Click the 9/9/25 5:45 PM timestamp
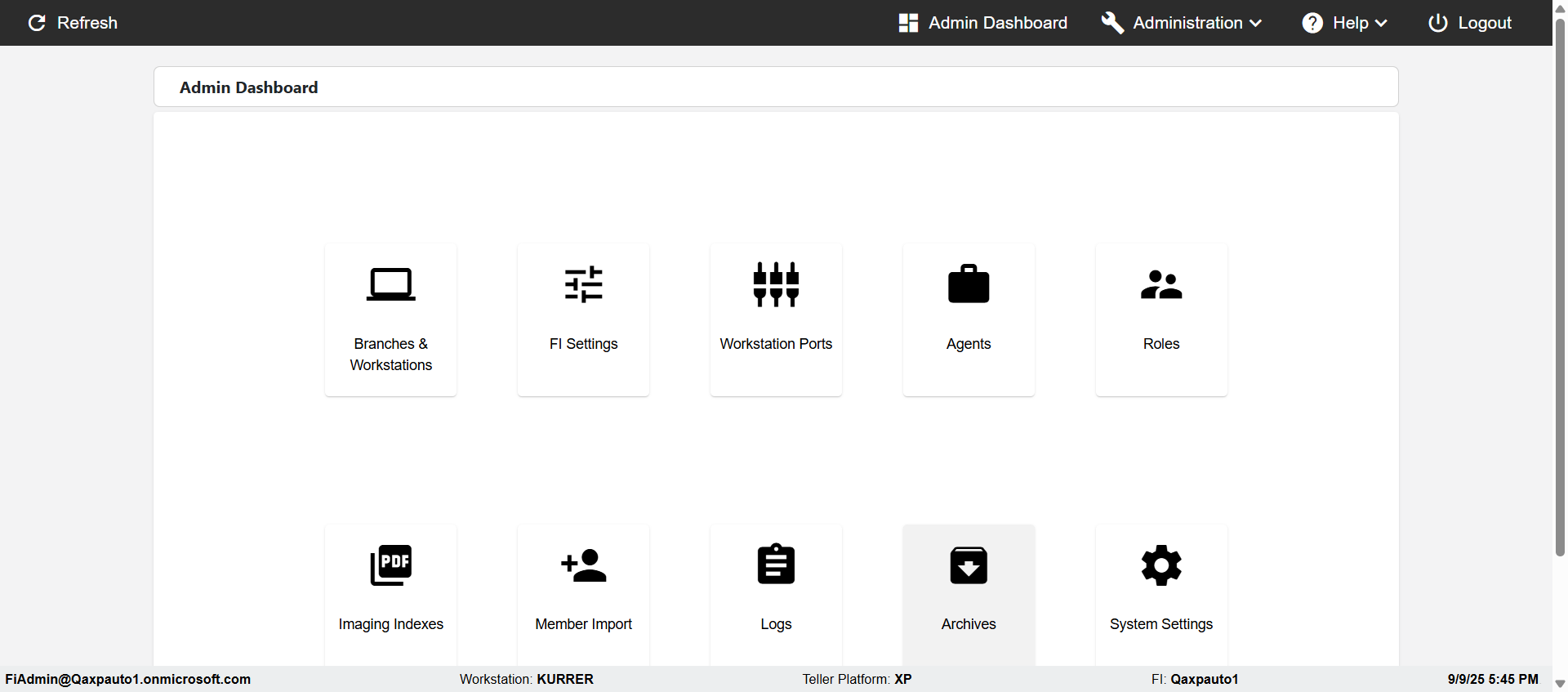Screen dimensions: 1568x692 pos(1493,679)
